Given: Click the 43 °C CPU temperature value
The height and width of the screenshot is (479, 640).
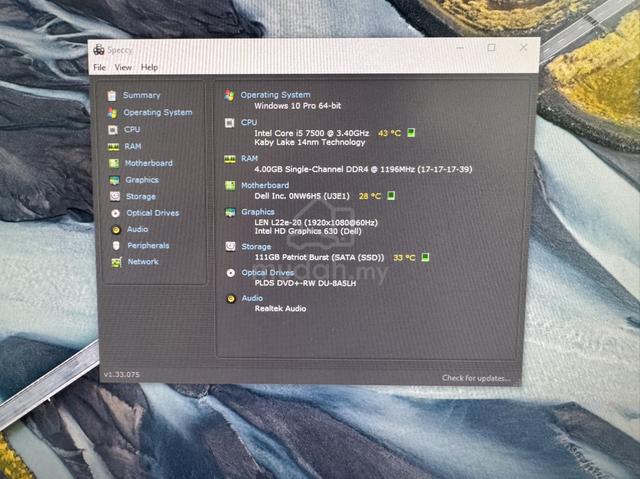Looking at the screenshot, I should tap(389, 133).
